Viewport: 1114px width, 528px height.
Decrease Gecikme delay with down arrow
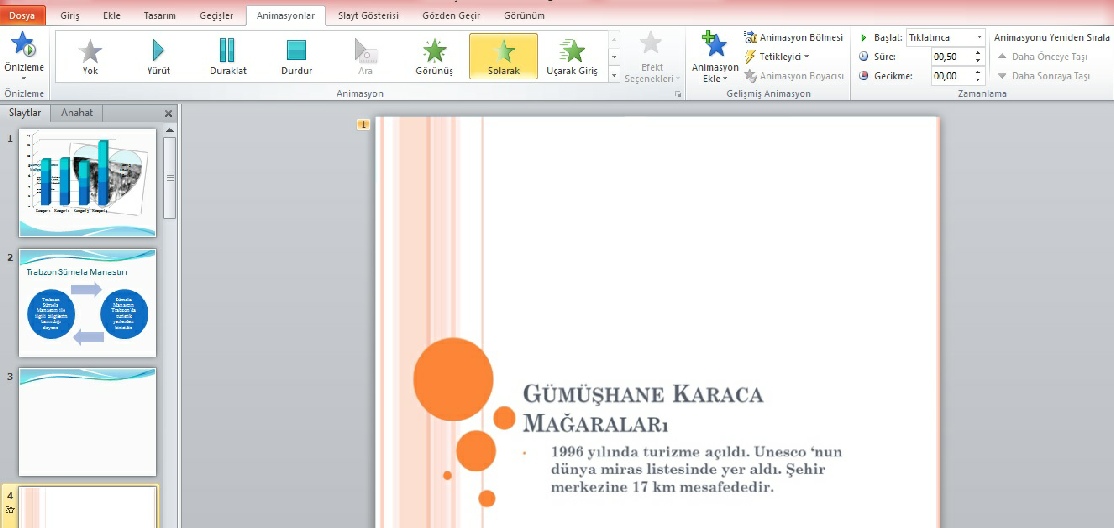tap(978, 80)
